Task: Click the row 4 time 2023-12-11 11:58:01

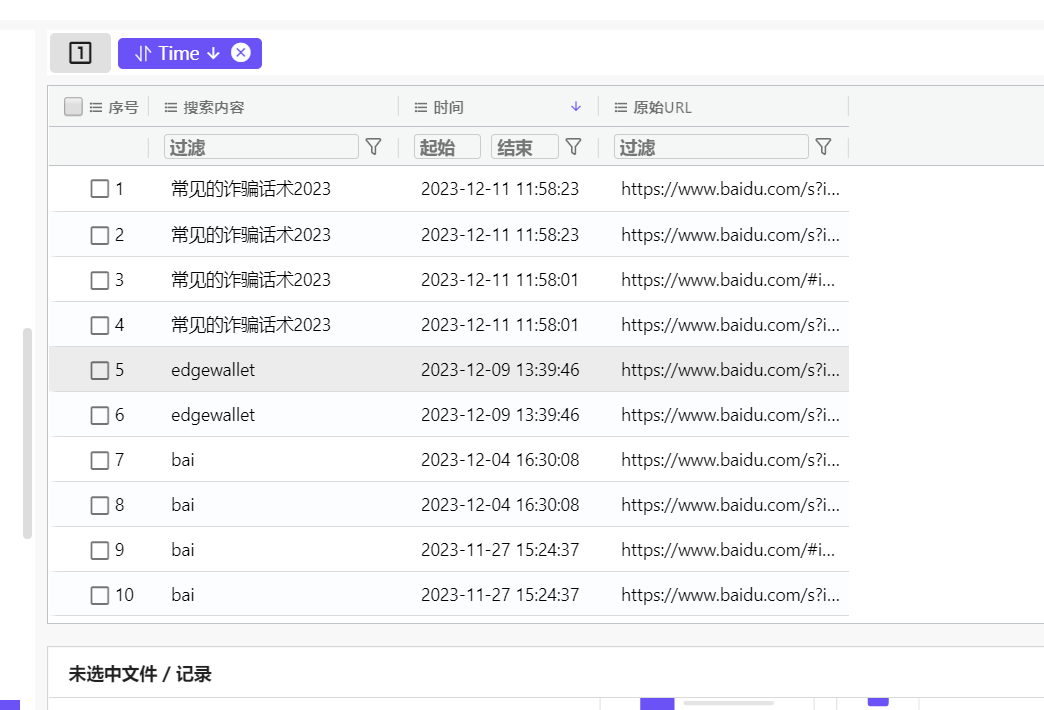Action: [x=500, y=325]
